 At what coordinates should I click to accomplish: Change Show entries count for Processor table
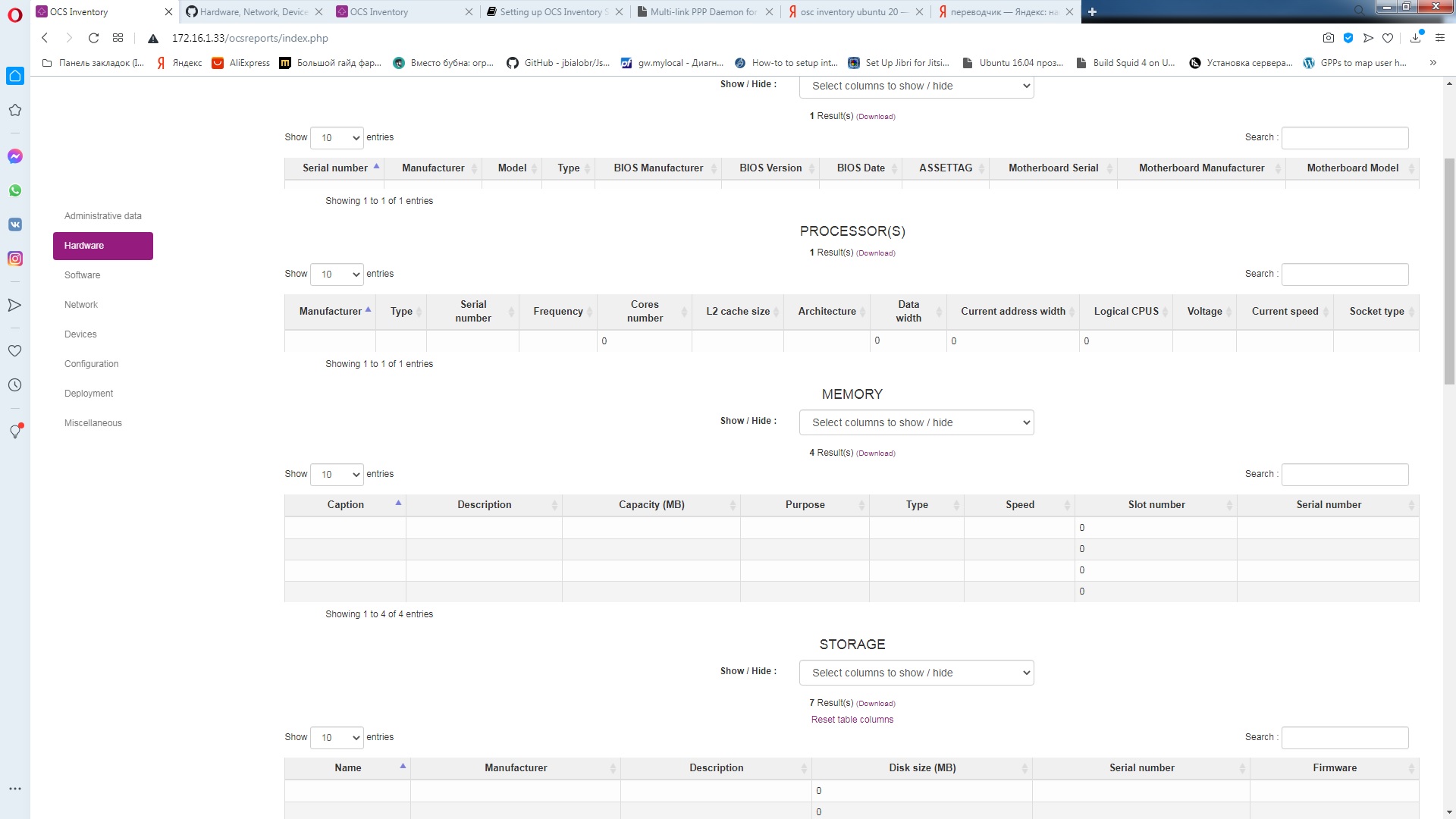(337, 274)
